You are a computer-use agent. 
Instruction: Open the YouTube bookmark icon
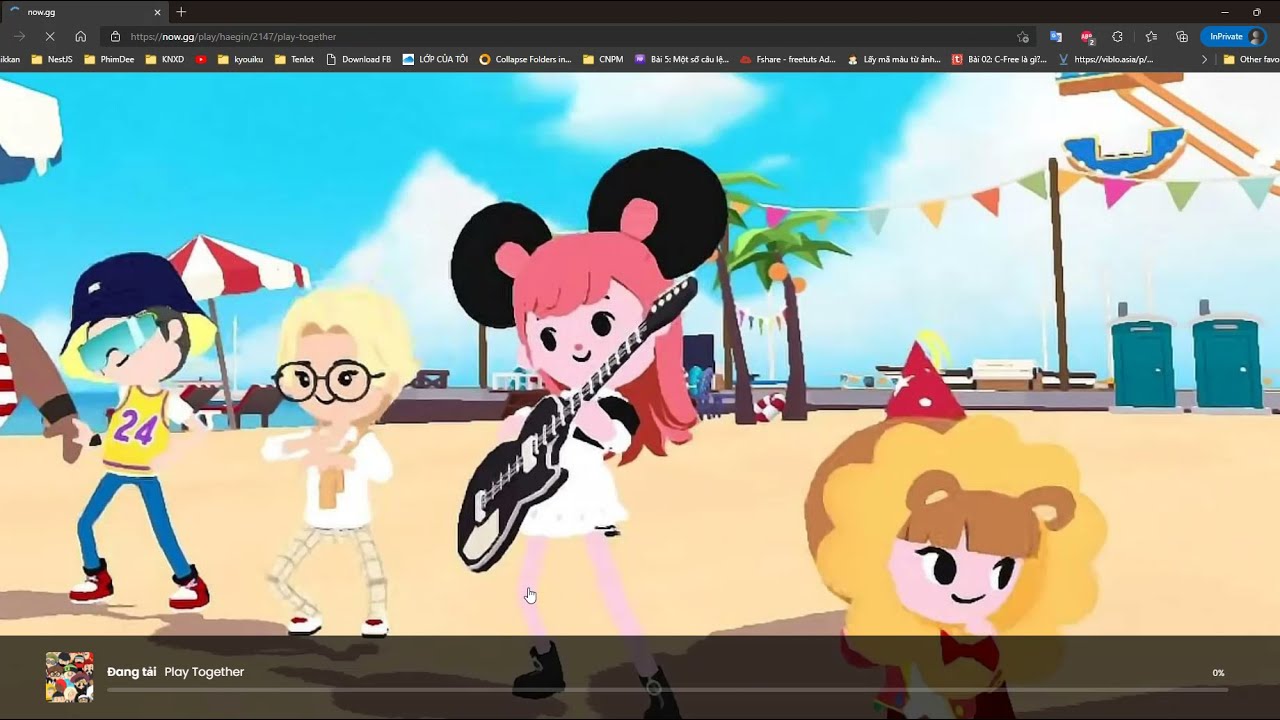tap(201, 59)
